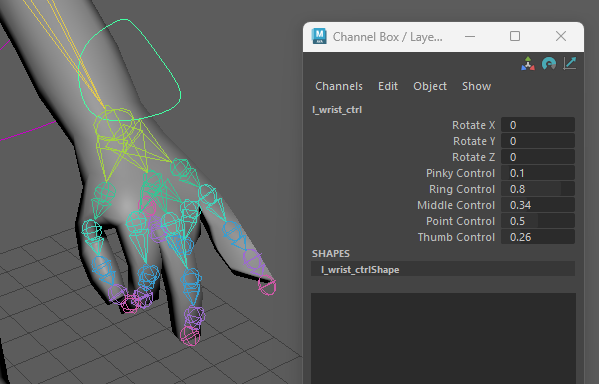Click the channel speed control icon
The image size is (599, 384).
(x=549, y=64)
